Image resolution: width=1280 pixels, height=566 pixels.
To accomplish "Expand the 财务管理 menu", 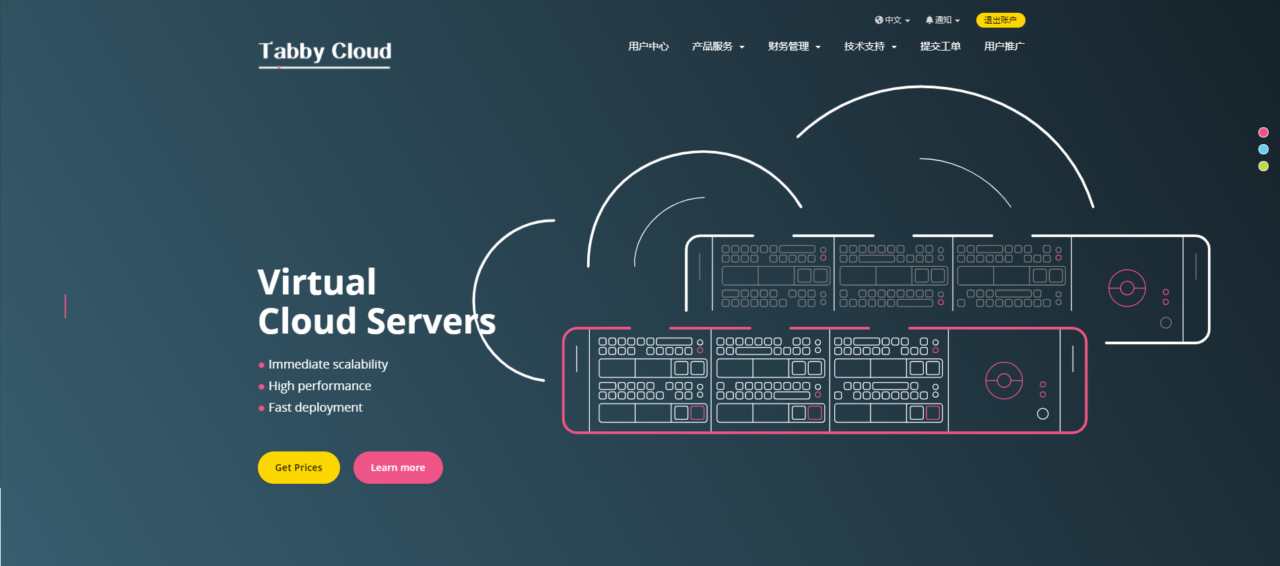I will point(794,46).
